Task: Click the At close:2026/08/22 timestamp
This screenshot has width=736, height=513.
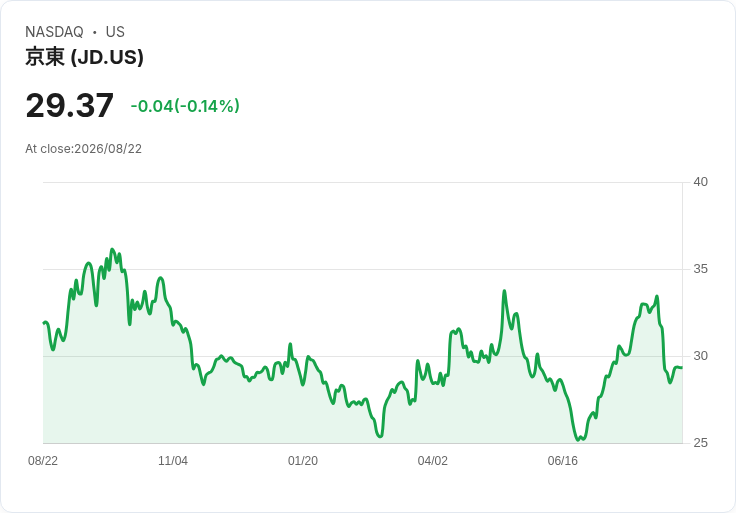Action: (x=84, y=149)
